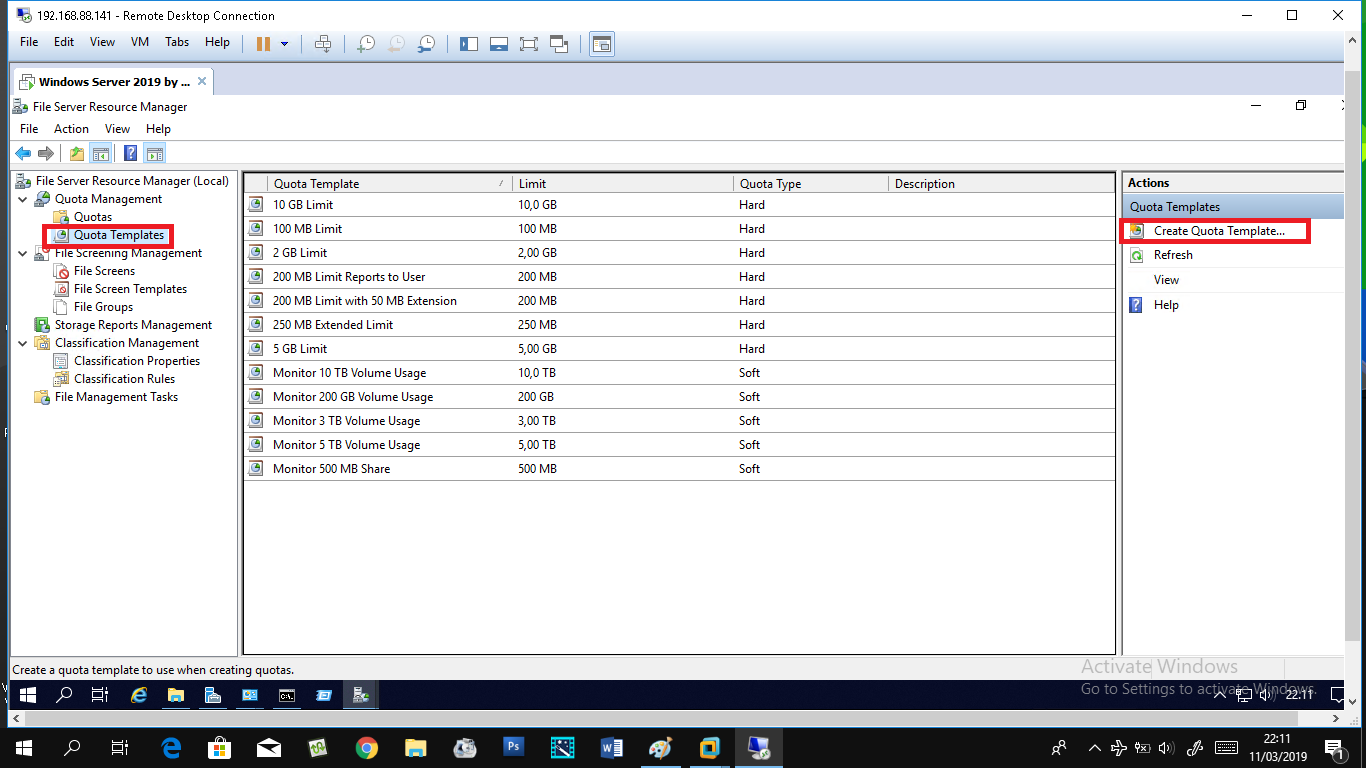Screen dimensions: 1366x768
Task: Click the console view icon in VMware toolbar
Action: click(602, 43)
